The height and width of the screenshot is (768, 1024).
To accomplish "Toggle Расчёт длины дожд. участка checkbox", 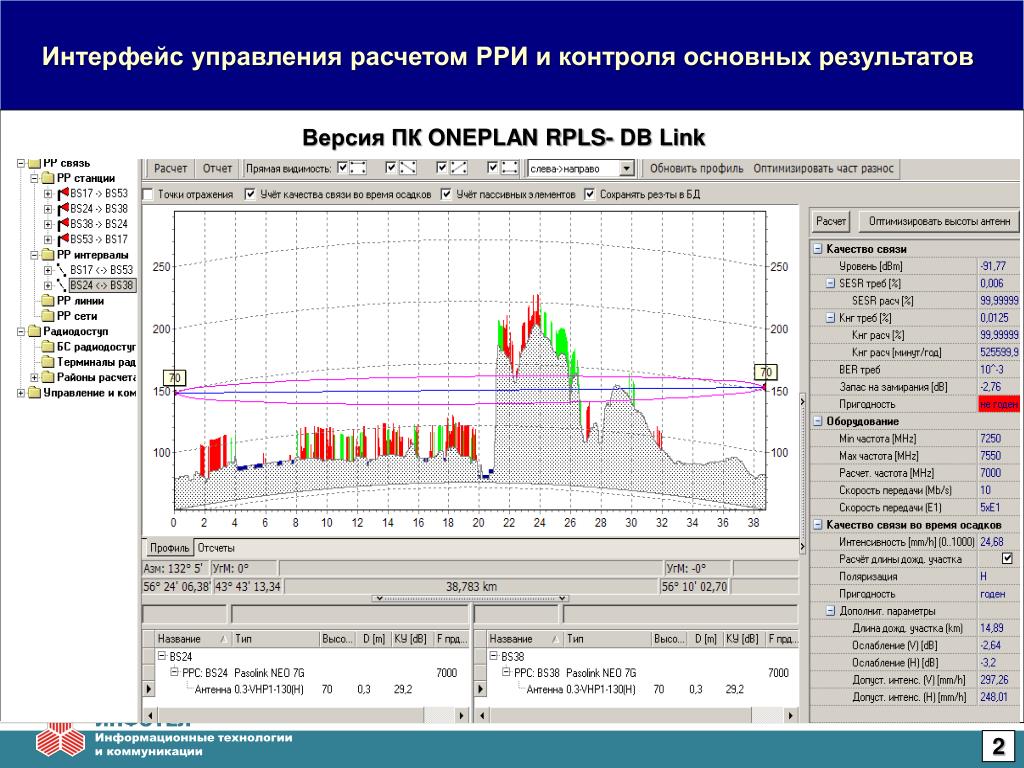I will (1007, 559).
